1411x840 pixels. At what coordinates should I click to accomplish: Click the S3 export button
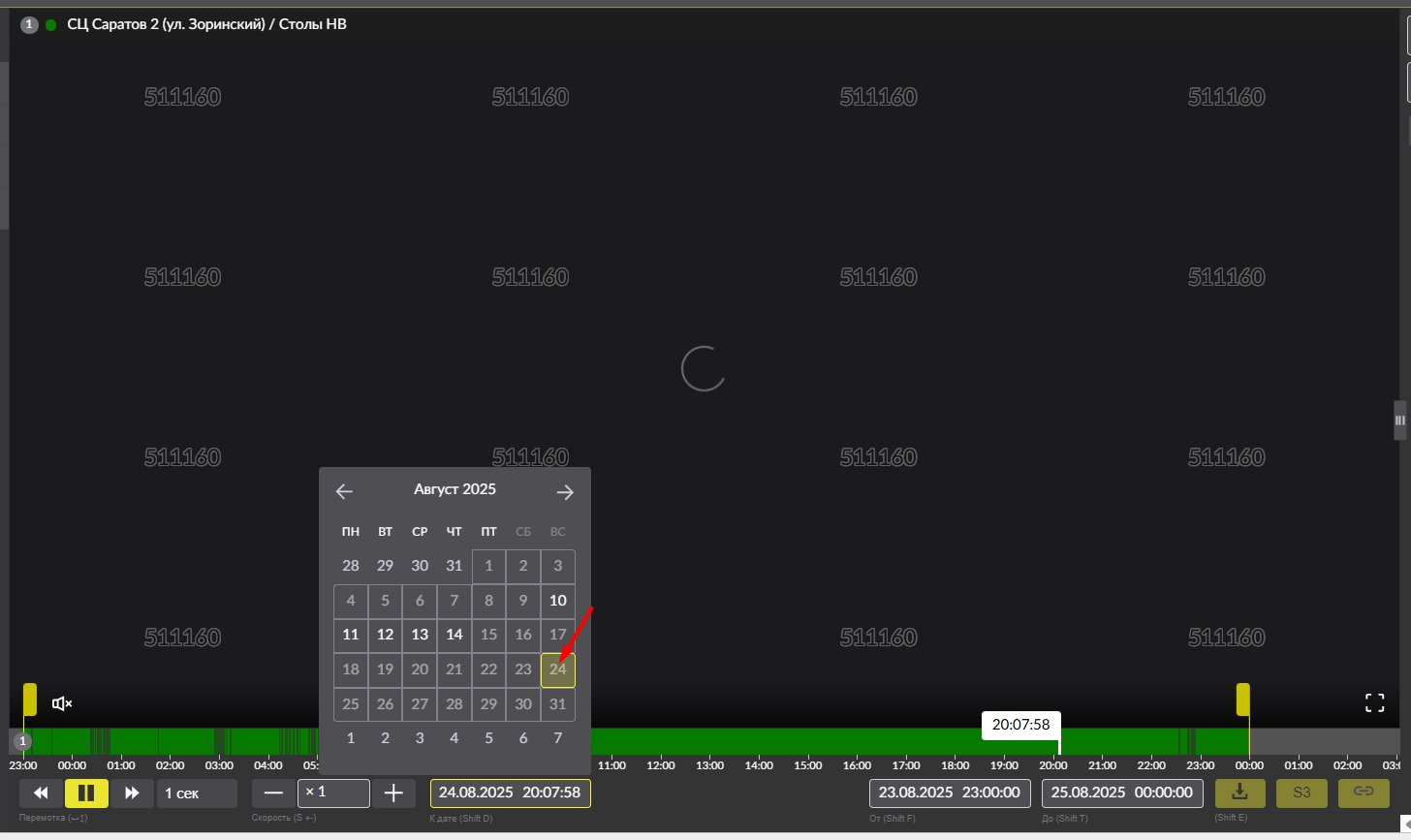[1301, 793]
